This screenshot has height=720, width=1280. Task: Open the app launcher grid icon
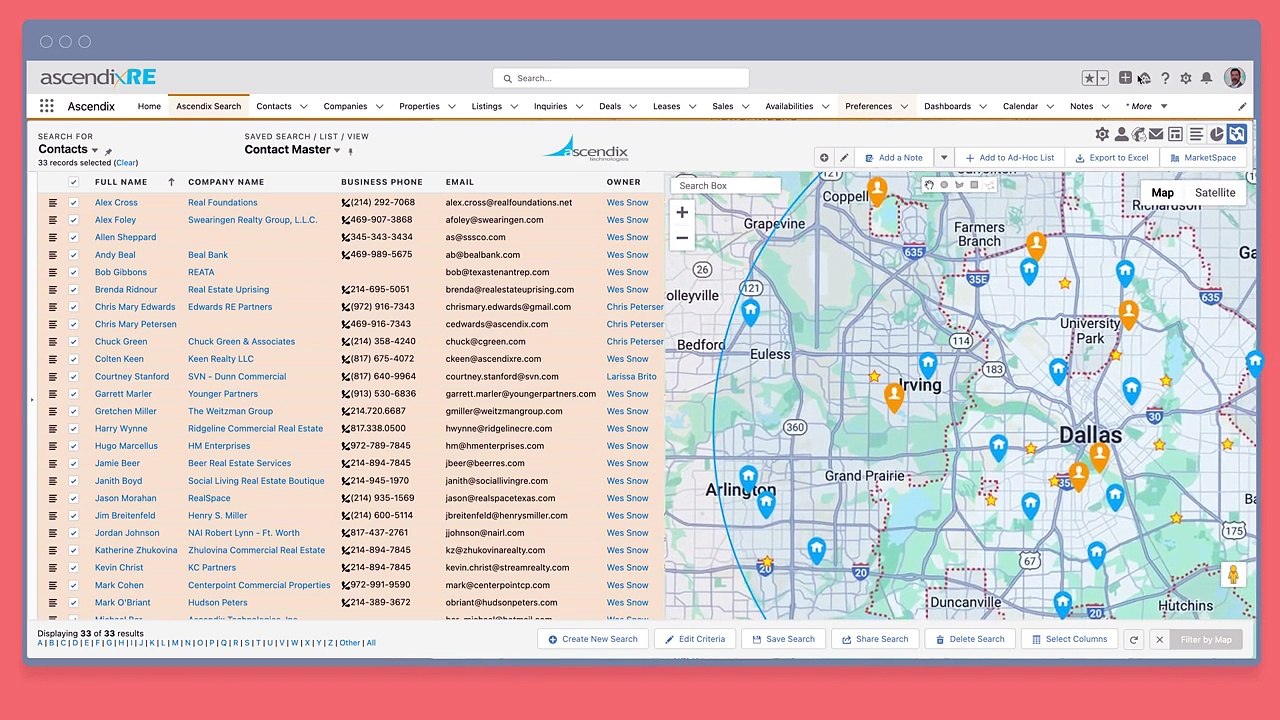[47, 106]
